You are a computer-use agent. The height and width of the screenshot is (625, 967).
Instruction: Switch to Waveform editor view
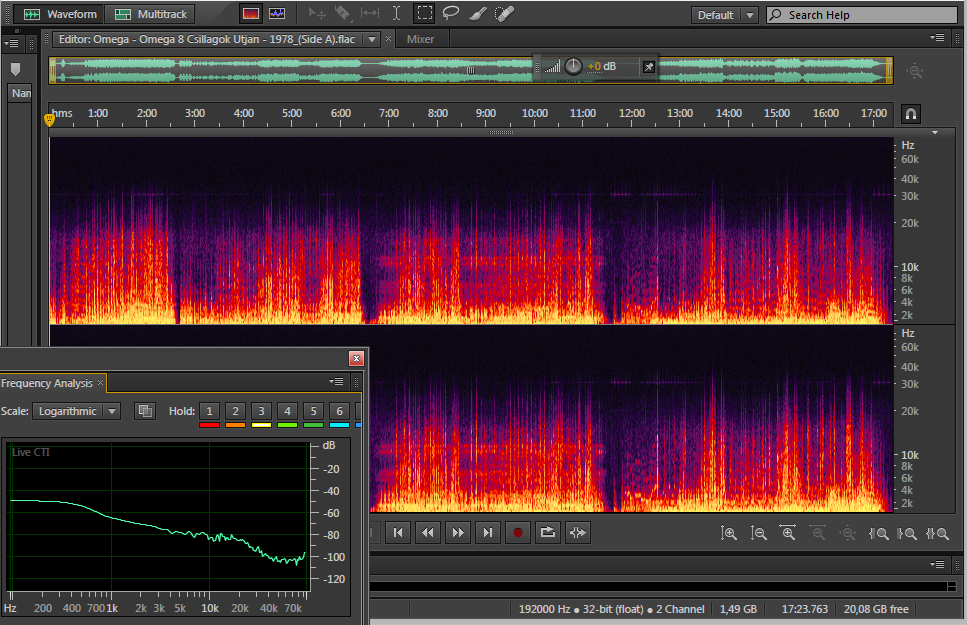[59, 14]
